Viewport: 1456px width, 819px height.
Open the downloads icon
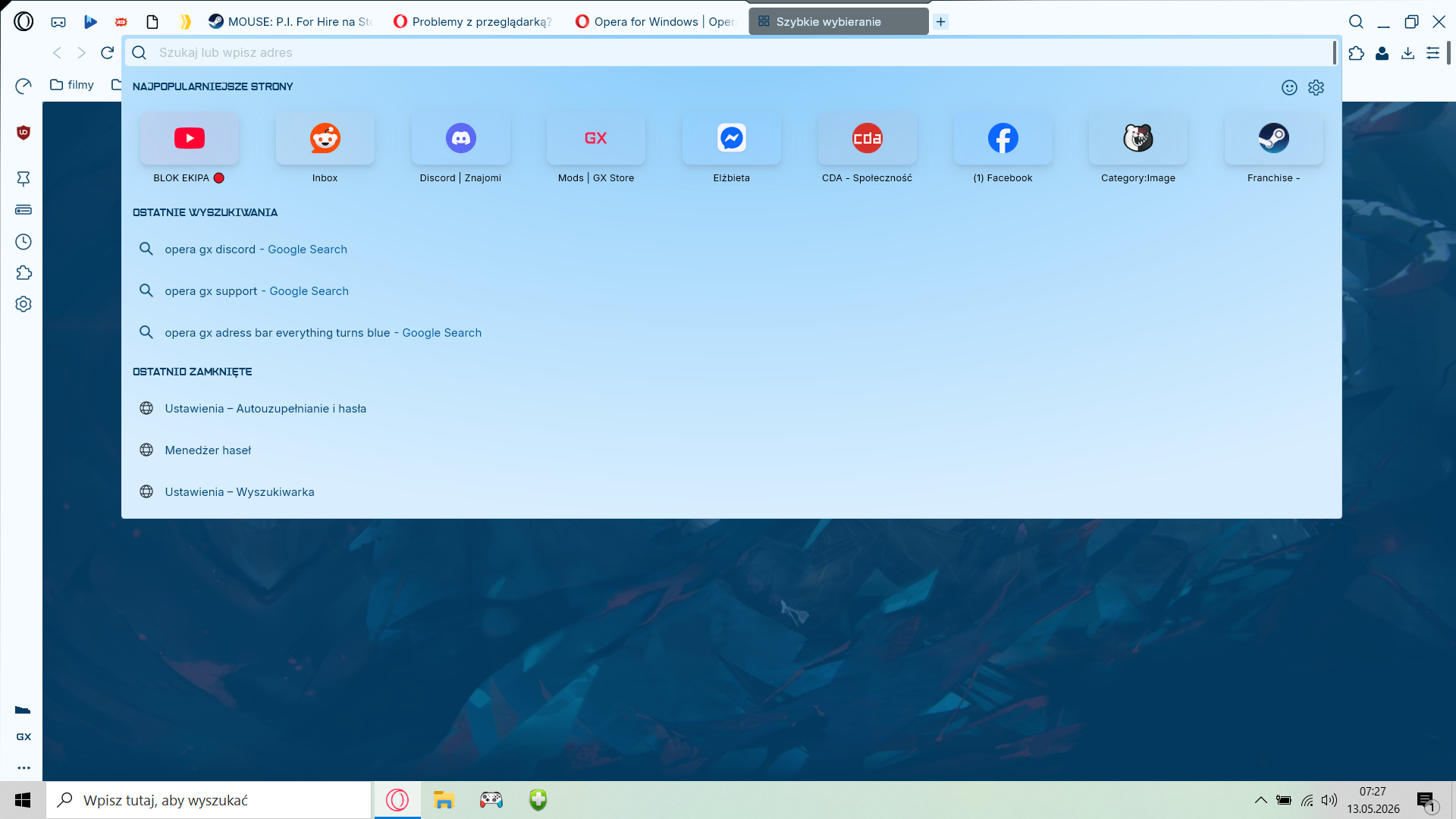point(1407,53)
